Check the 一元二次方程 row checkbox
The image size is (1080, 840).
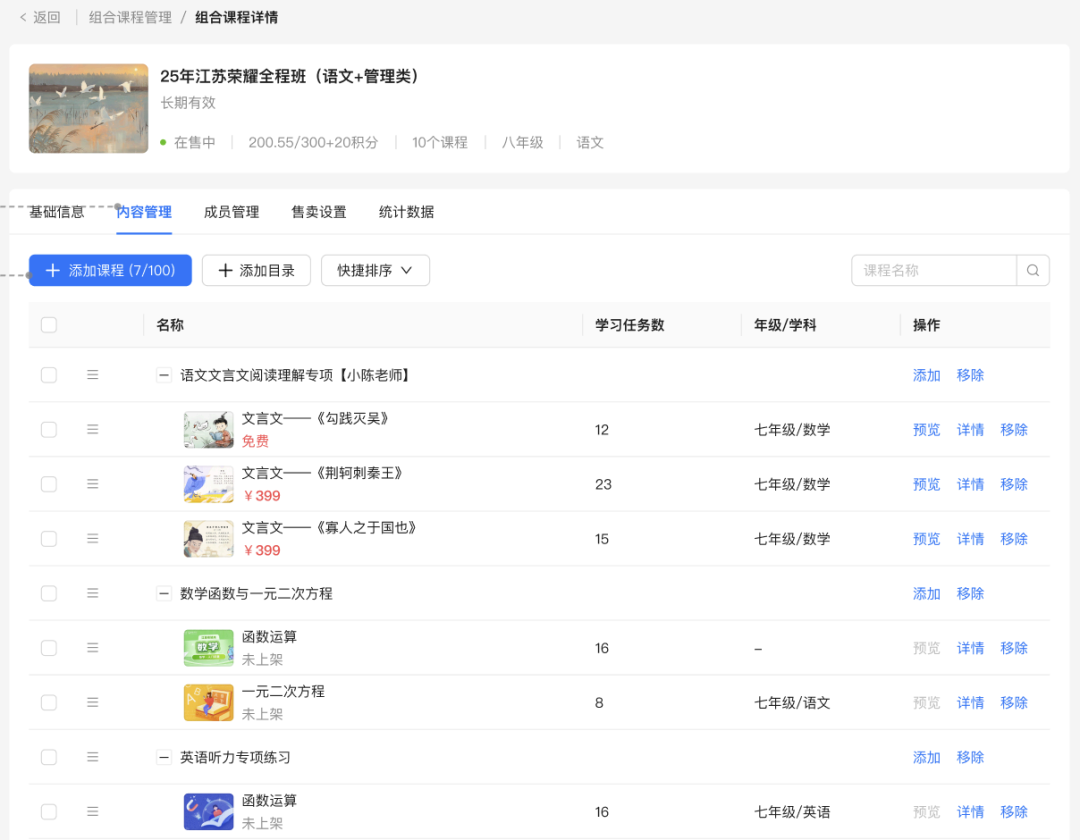click(49, 702)
